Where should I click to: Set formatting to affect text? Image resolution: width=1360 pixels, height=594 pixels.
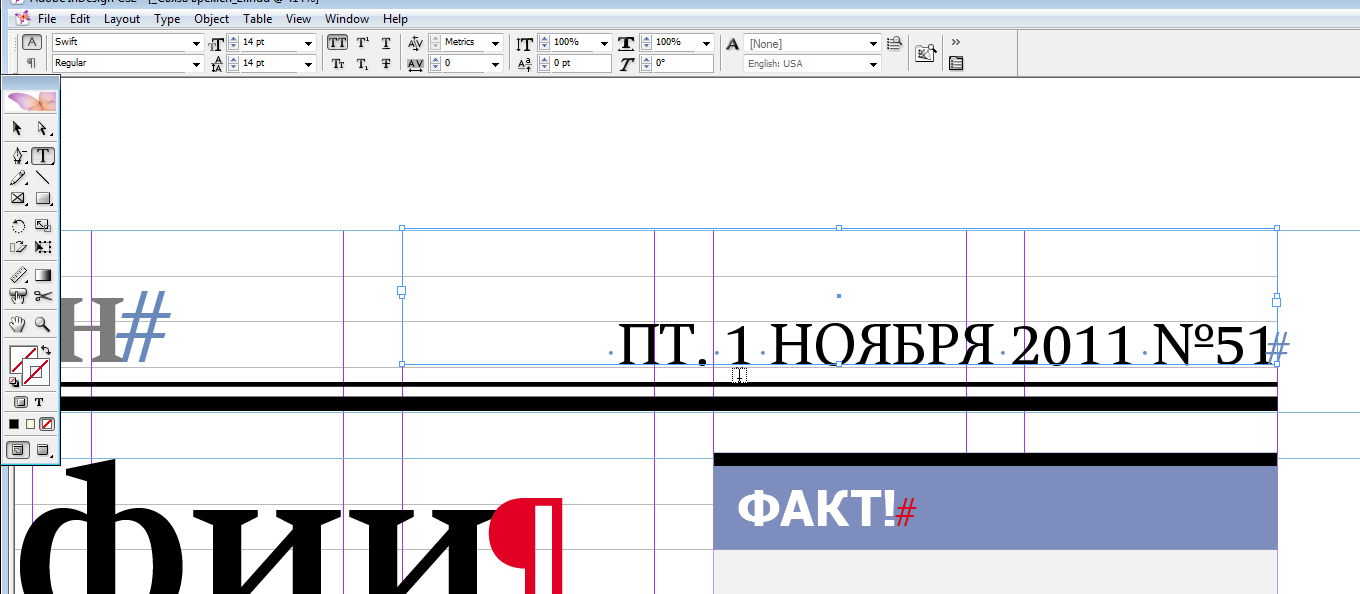[39, 402]
